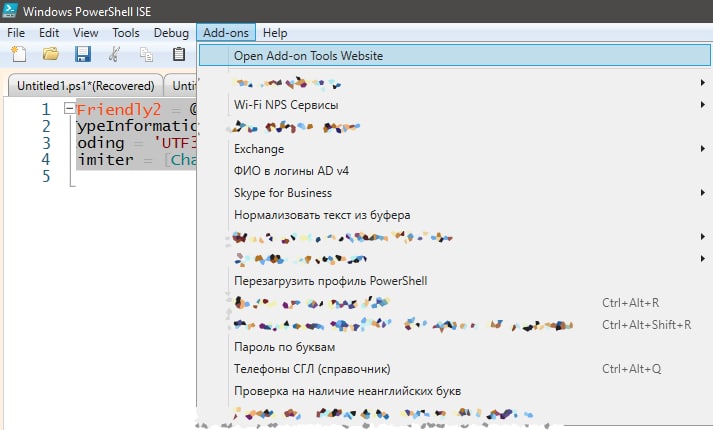This screenshot has width=713, height=430.
Task: Open the Edit menu
Action: tap(49, 33)
